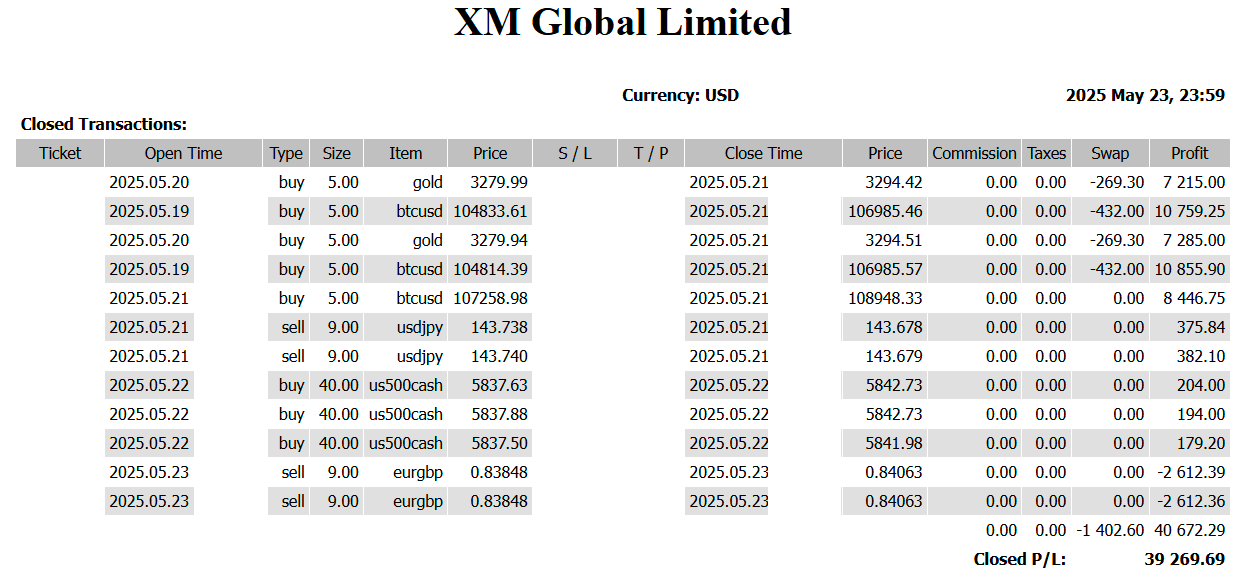1258x578 pixels.
Task: Select the Swap column header
Action: [1110, 153]
